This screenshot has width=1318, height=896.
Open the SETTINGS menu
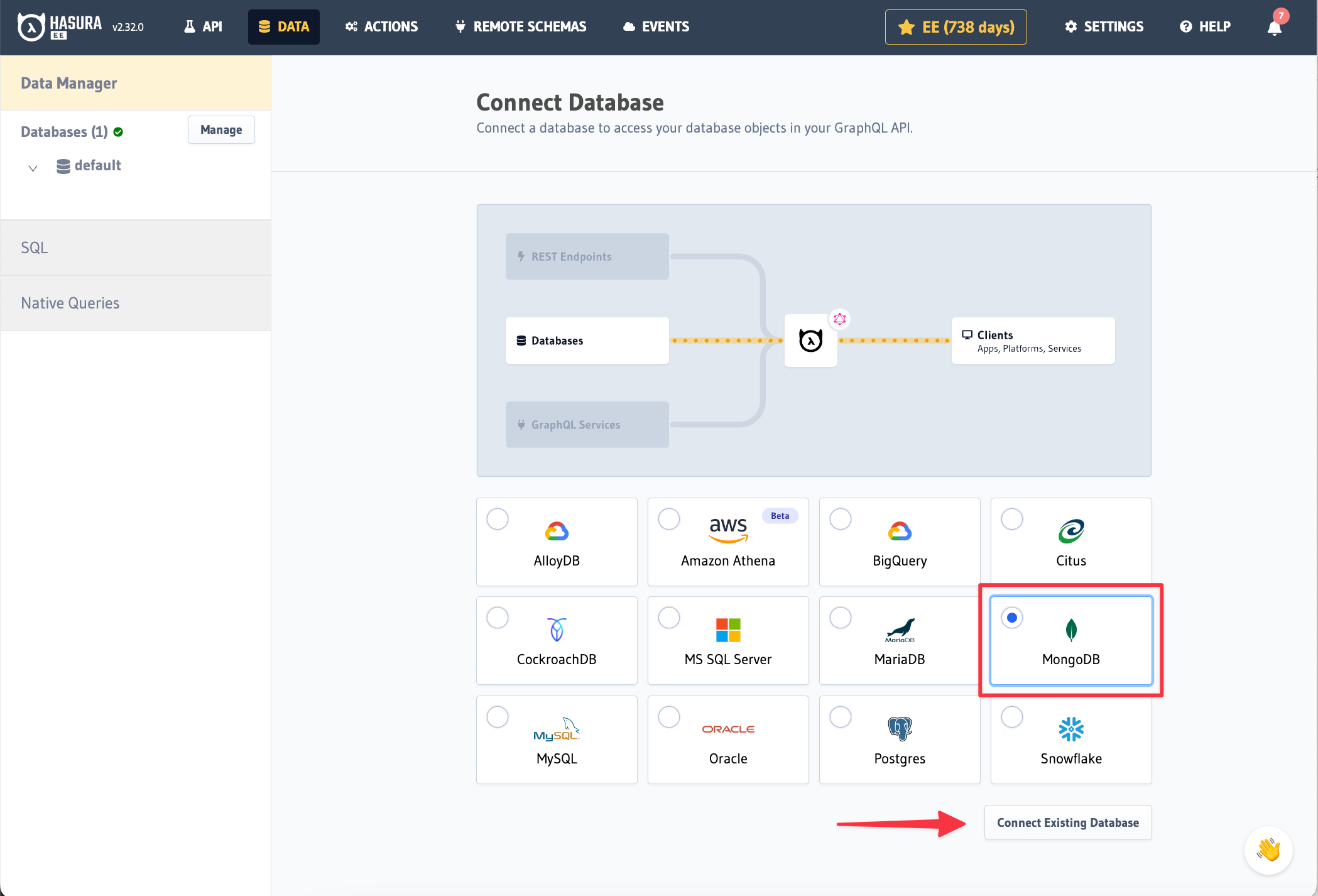[1104, 27]
